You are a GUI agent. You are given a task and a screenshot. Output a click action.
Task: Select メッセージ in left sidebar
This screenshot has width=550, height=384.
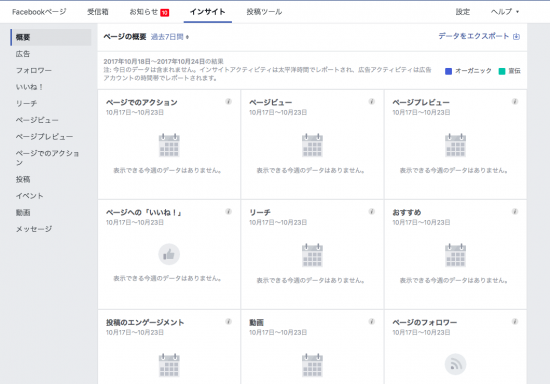[34, 229]
